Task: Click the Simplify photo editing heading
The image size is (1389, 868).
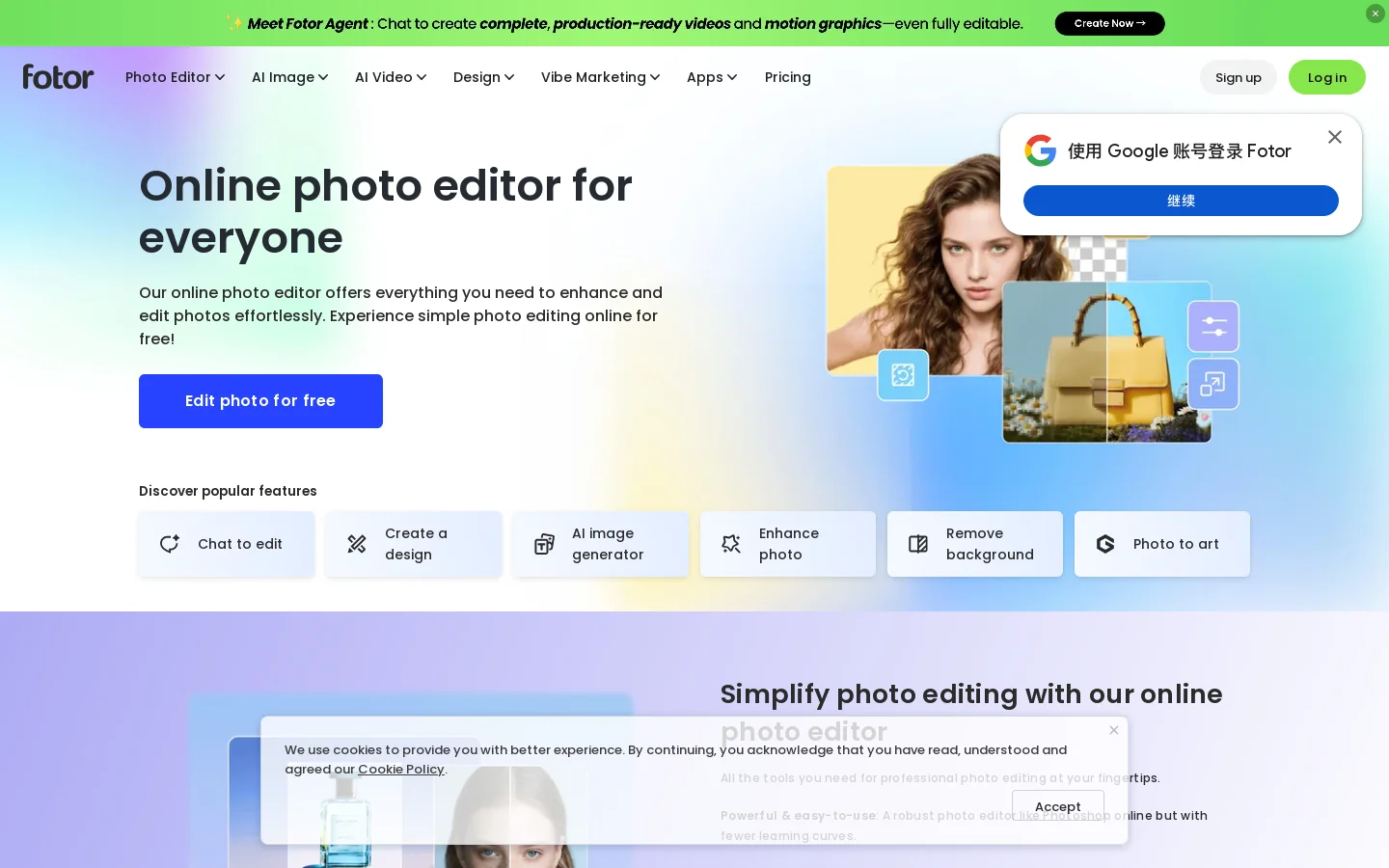Action: [971, 712]
